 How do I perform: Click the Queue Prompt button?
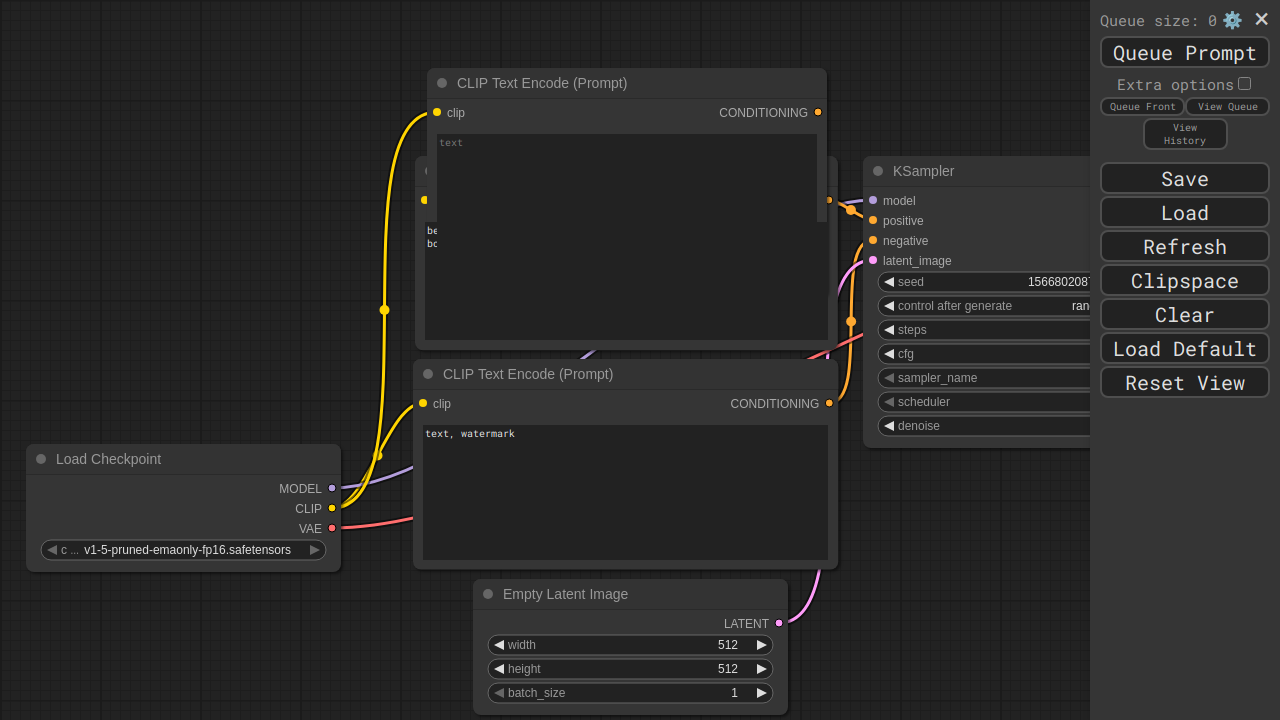pyautogui.click(x=1184, y=53)
